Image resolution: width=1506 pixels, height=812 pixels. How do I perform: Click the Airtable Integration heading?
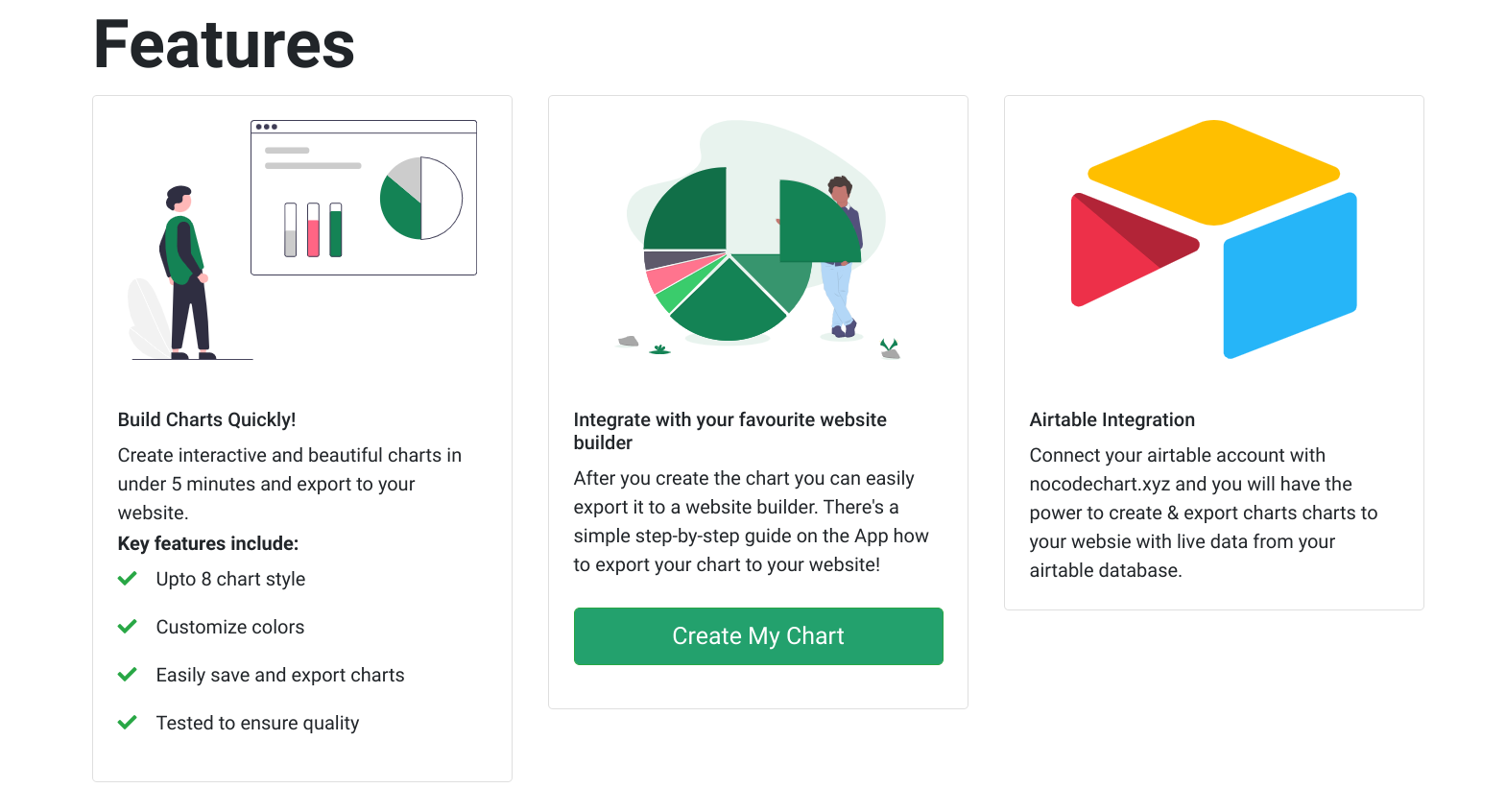[x=1112, y=419]
